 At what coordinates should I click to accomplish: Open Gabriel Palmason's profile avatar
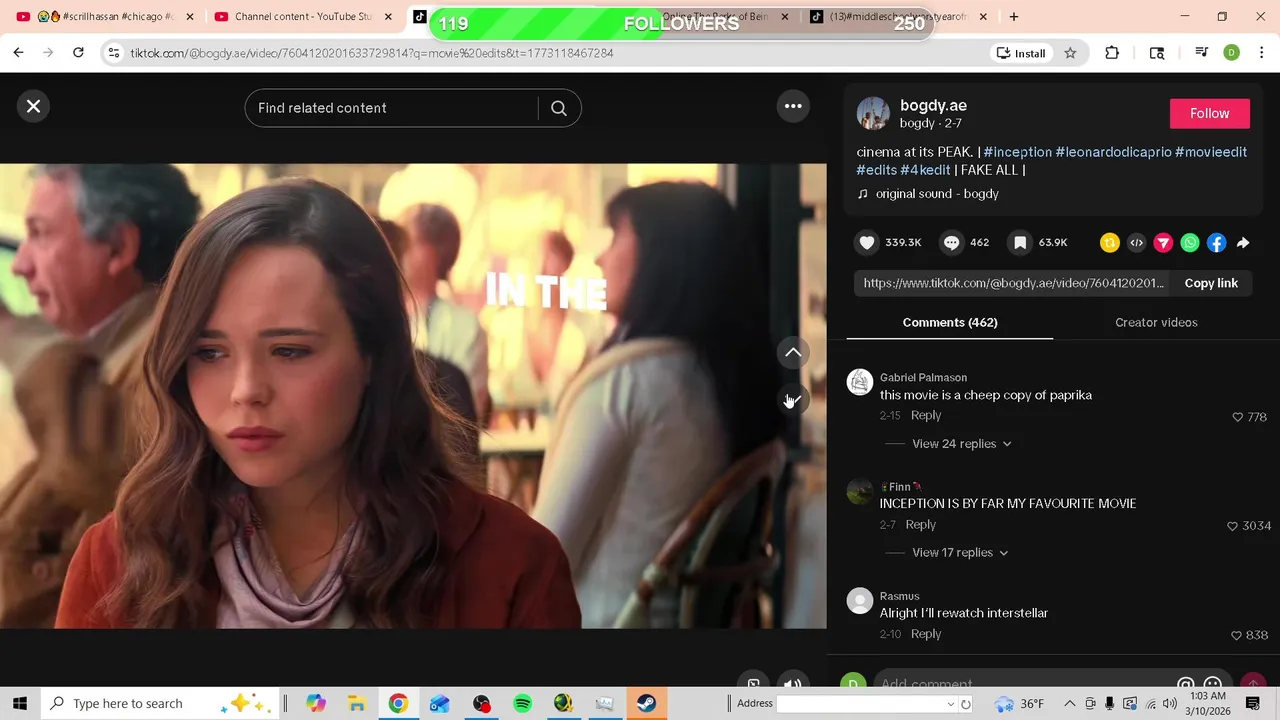(860, 382)
